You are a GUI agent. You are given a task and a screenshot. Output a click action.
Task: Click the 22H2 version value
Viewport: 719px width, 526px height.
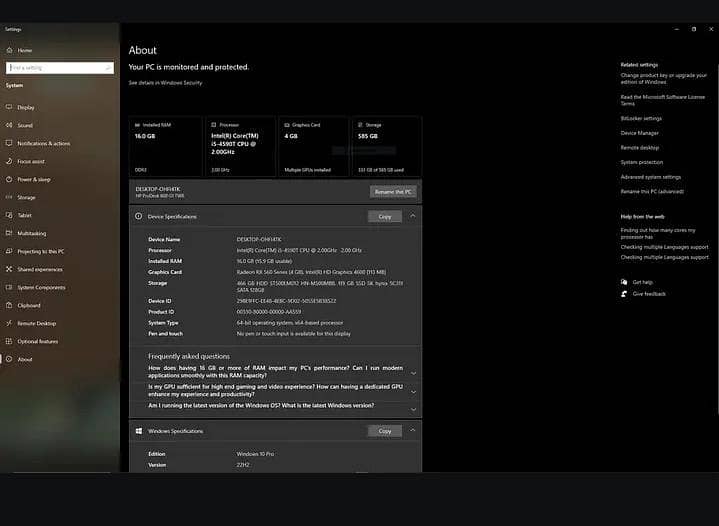coord(243,465)
